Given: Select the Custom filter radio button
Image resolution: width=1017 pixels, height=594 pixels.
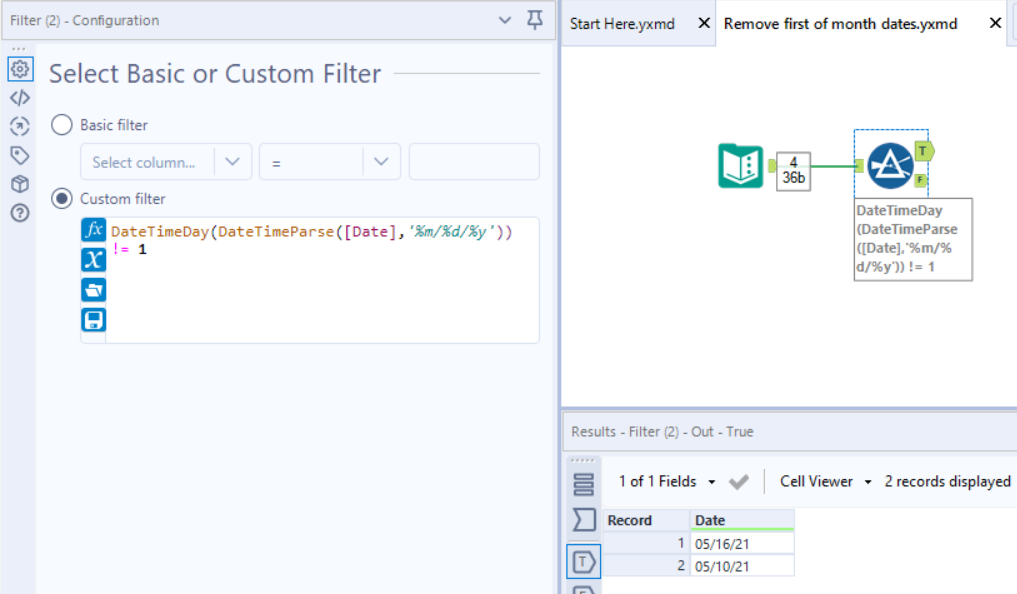Looking at the screenshot, I should pos(62,199).
